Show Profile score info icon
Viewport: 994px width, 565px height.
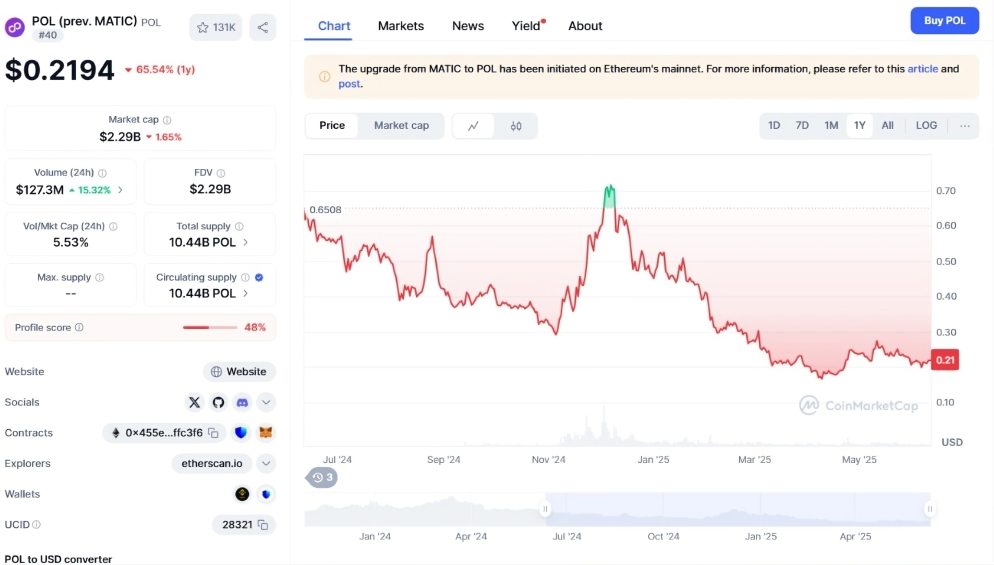[79, 327]
